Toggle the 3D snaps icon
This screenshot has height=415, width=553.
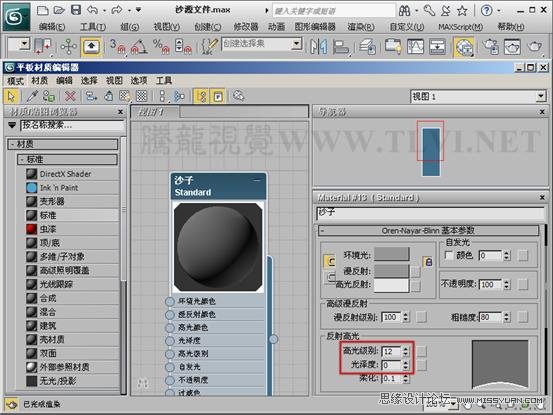tap(118, 47)
